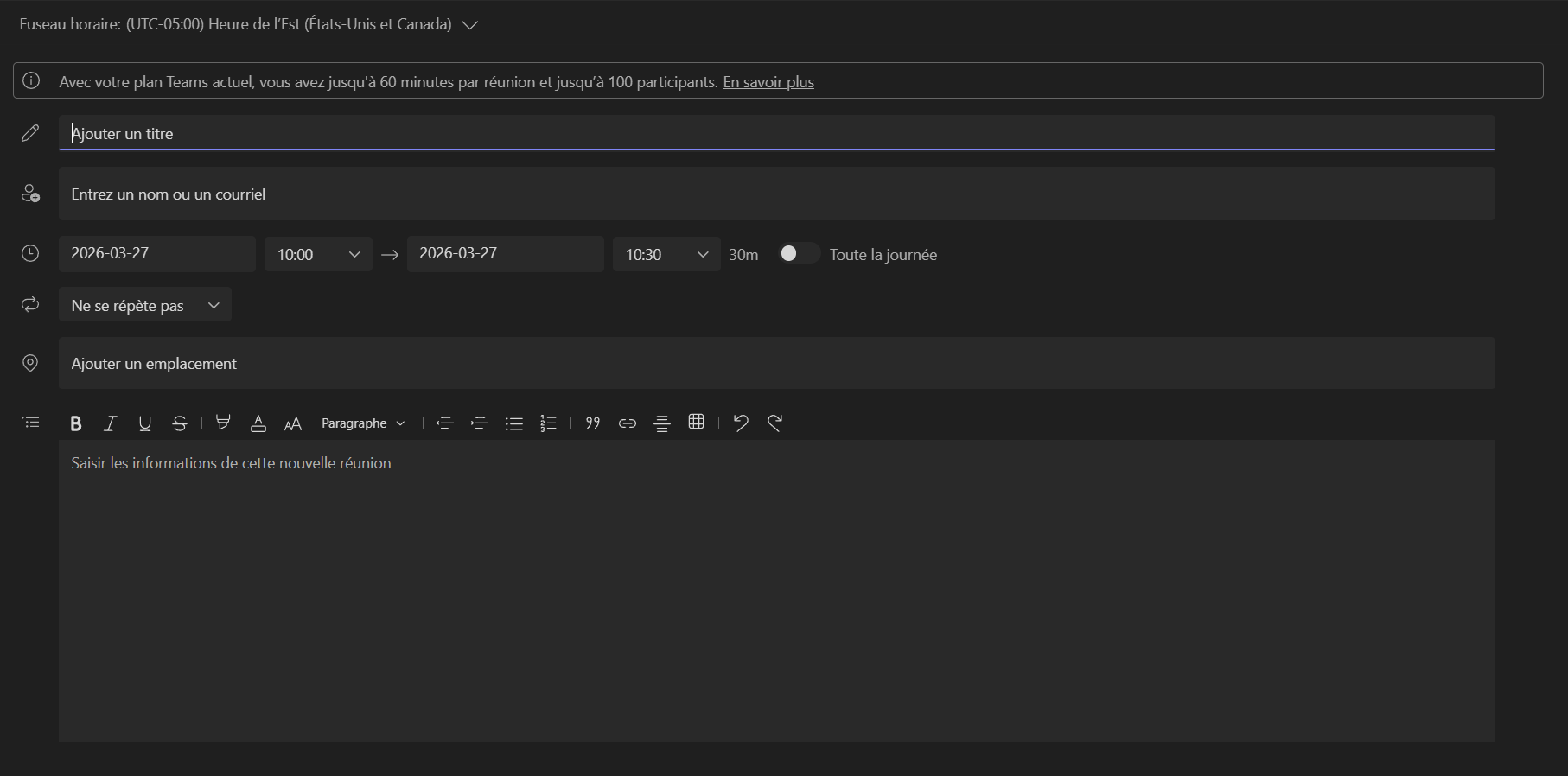This screenshot has width=1568, height=776.
Task: Toggle the 'Toute la journée' switch
Action: tap(798, 253)
